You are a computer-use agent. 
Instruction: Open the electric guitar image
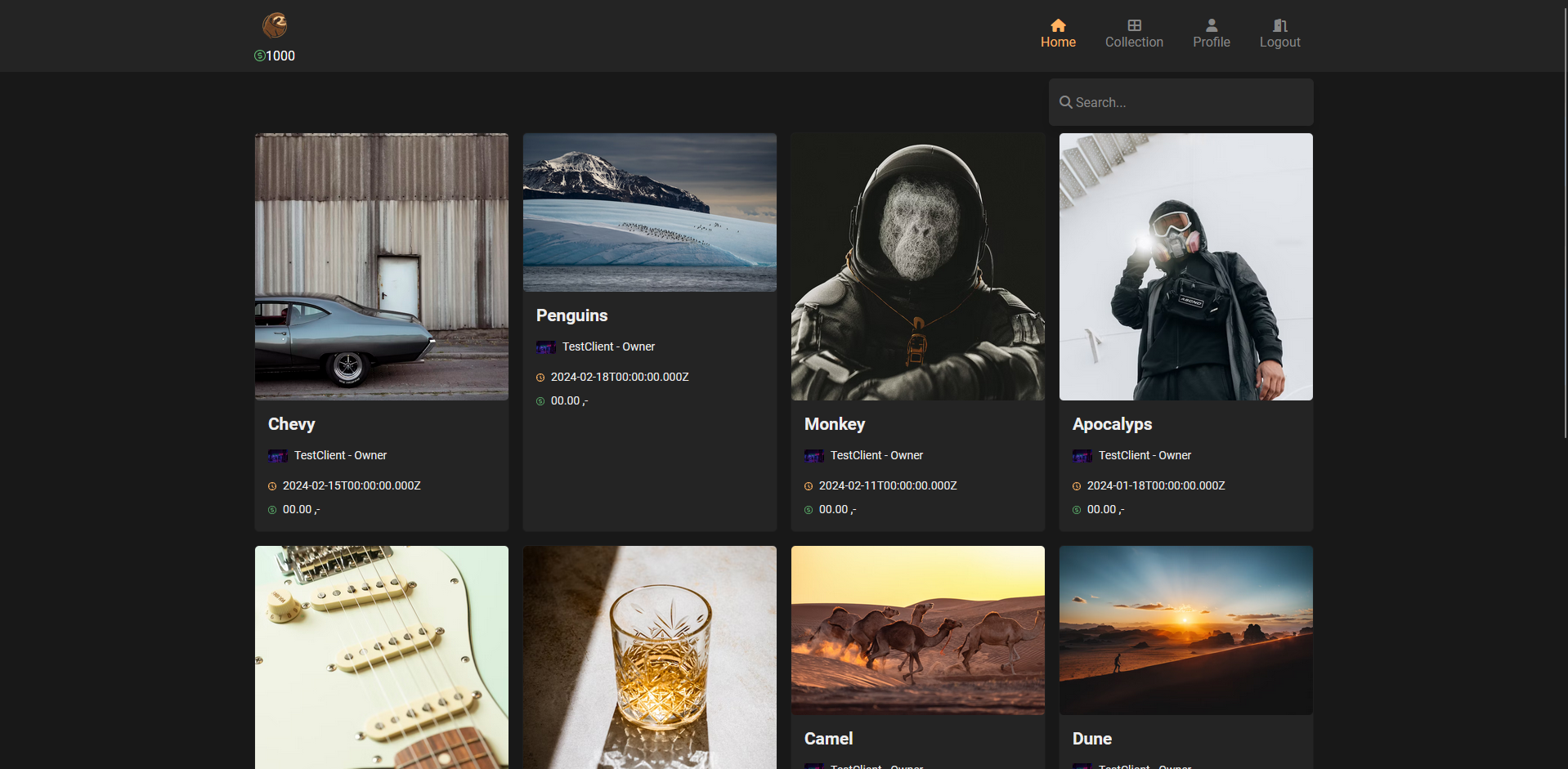[x=382, y=657]
